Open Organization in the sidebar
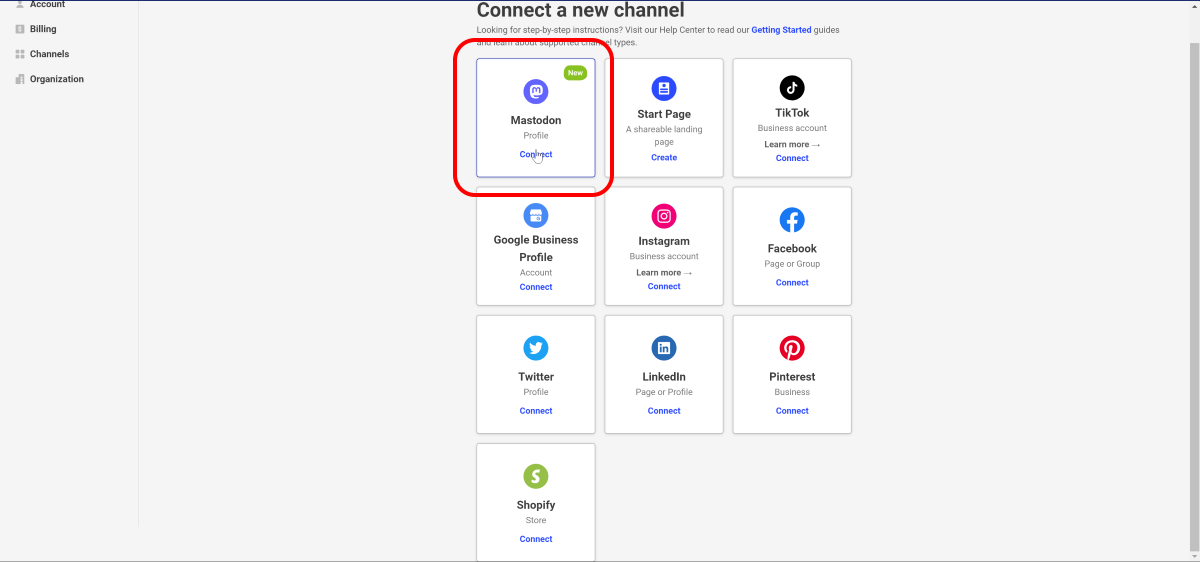 pyautogui.click(x=57, y=79)
